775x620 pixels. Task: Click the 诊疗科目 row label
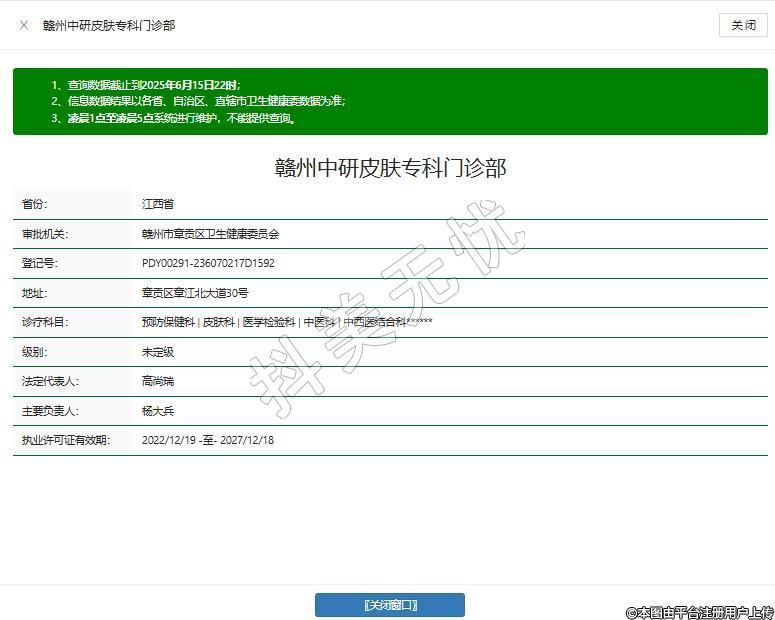tap(45, 322)
